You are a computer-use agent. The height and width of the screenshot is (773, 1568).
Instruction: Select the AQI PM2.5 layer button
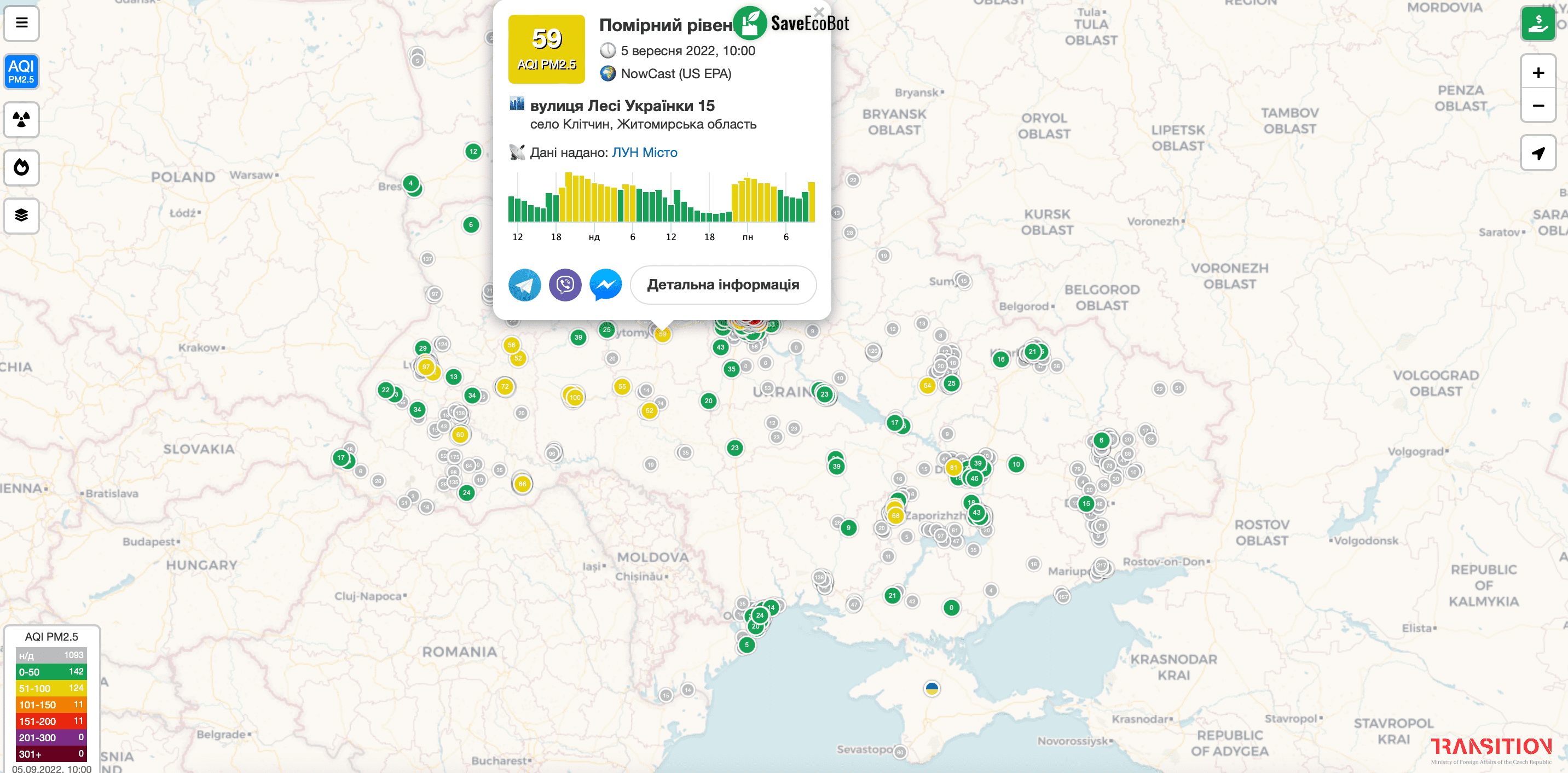pyautogui.click(x=21, y=71)
